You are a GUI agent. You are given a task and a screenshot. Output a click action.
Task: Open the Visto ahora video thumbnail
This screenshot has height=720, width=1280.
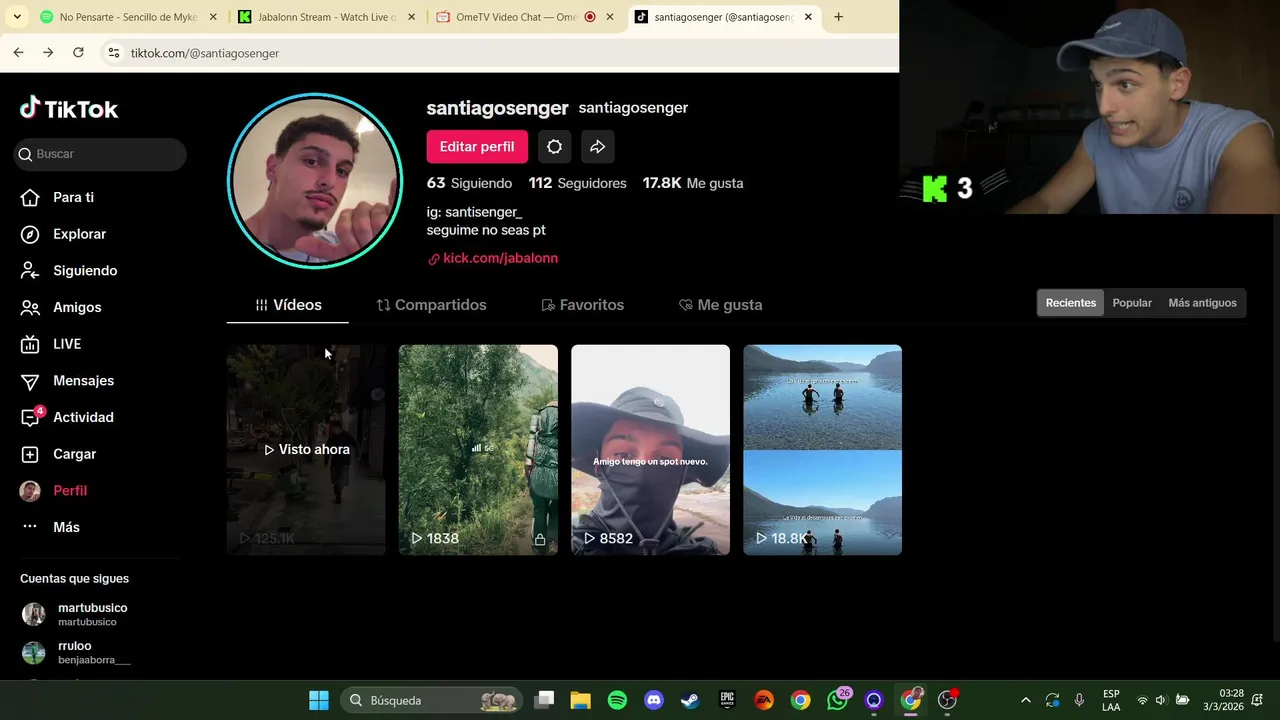[306, 450]
